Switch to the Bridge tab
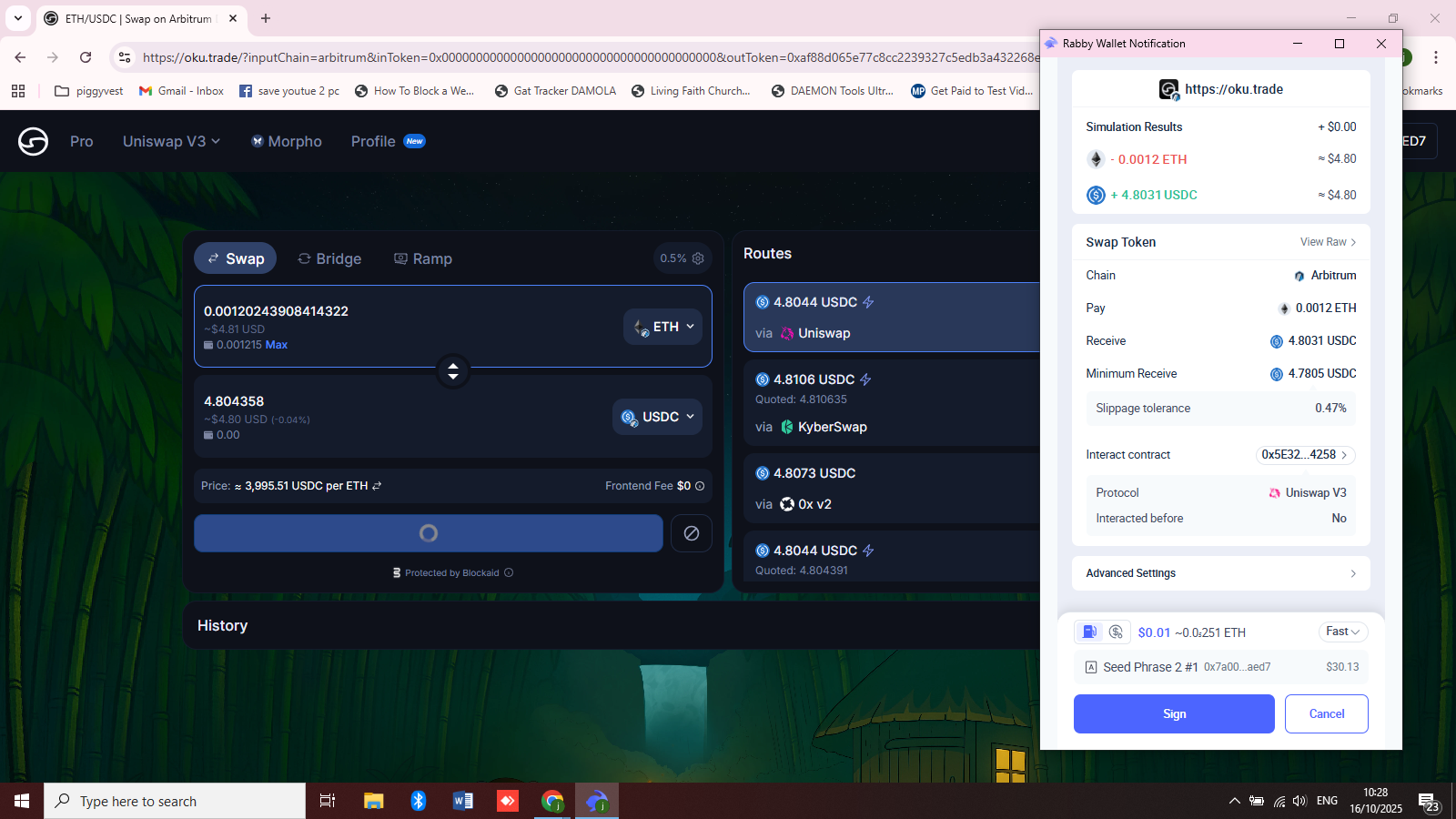This screenshot has width=1456, height=819. (329, 258)
